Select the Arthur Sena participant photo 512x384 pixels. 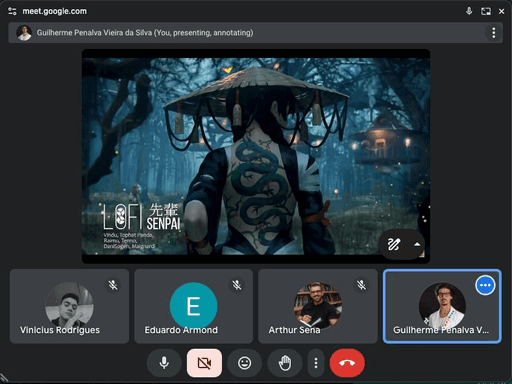(318, 306)
